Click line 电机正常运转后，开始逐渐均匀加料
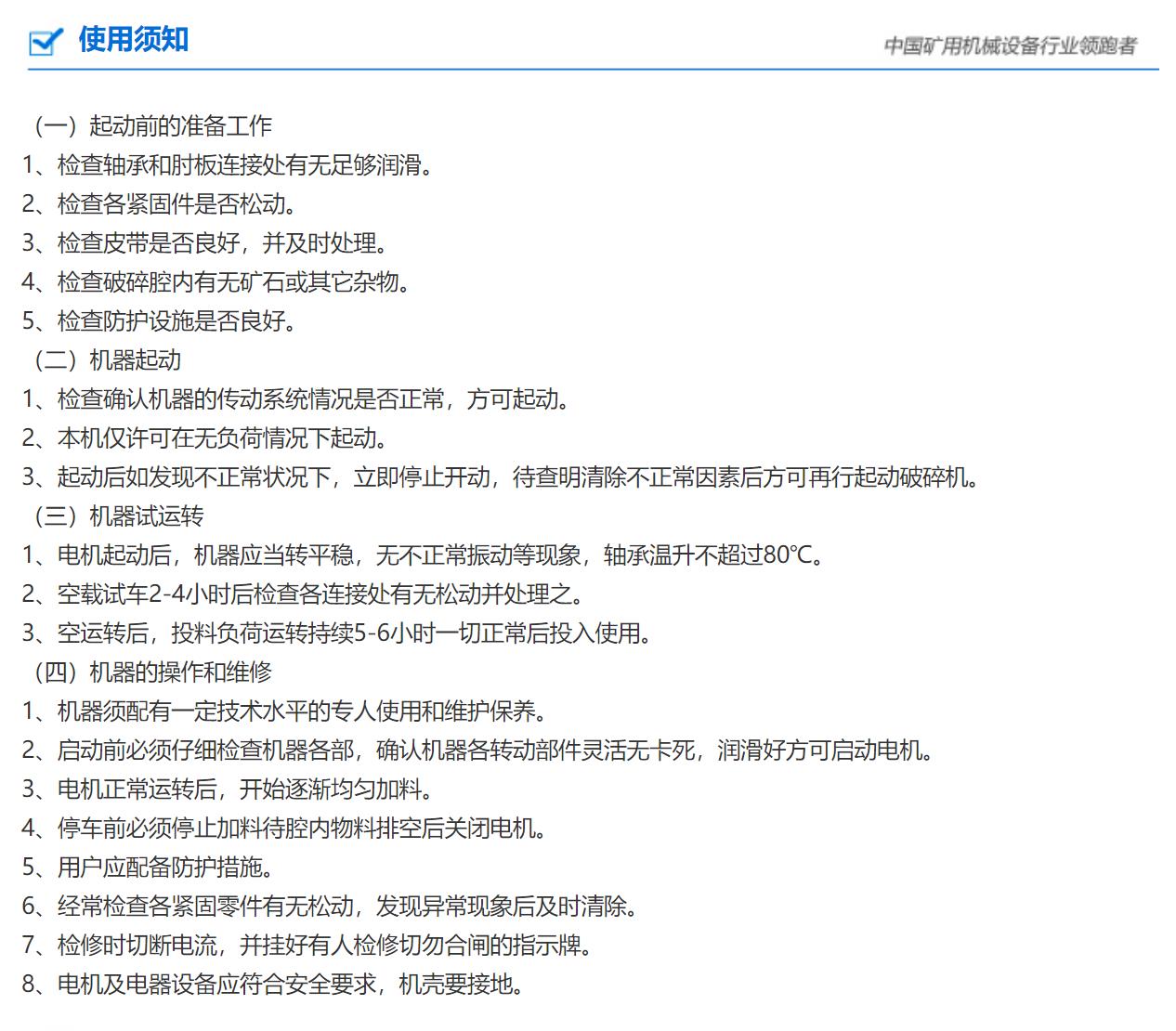 228,790
